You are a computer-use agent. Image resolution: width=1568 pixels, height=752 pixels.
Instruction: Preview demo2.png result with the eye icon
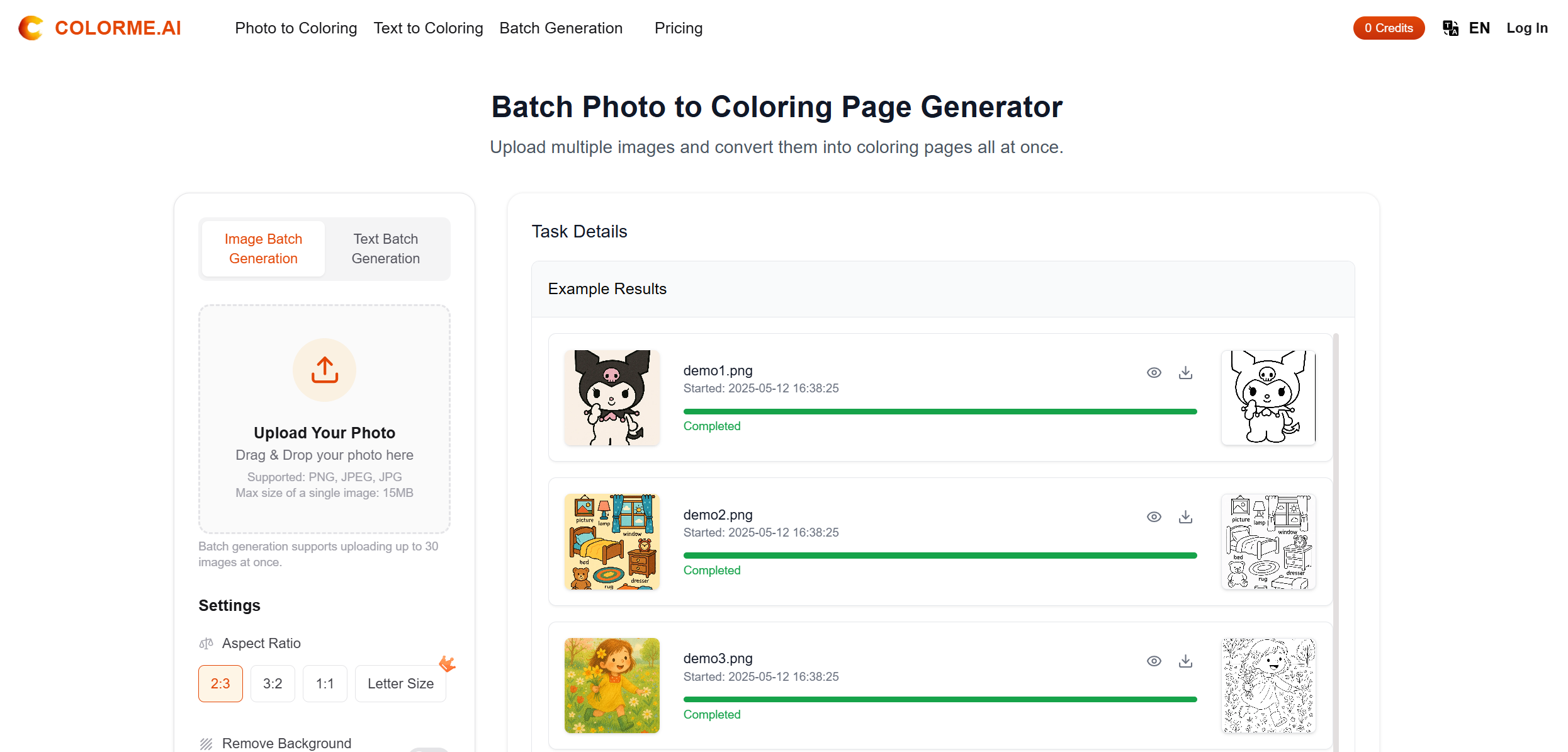1154,516
